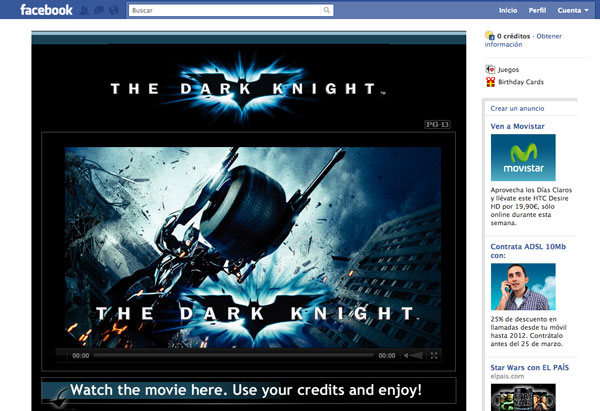Image resolution: width=600 pixels, height=411 pixels.
Task: Click the Birthday Cards gift icon
Action: coord(490,82)
